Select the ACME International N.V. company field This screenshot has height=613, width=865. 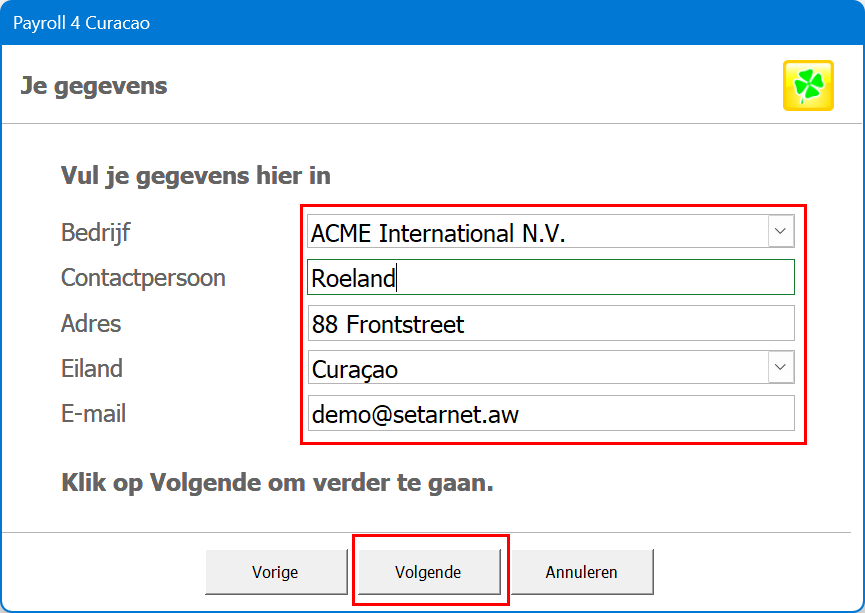click(537, 233)
